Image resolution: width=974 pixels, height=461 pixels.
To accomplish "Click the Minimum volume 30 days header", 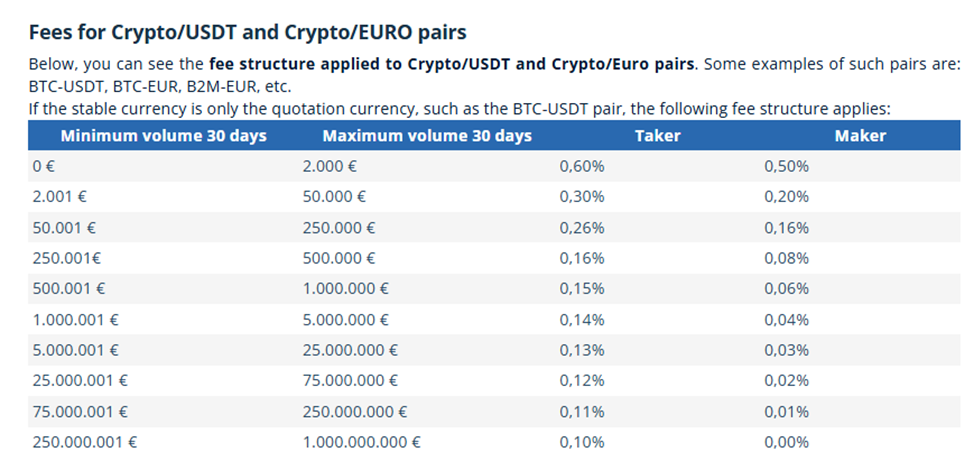I will 163,136.
